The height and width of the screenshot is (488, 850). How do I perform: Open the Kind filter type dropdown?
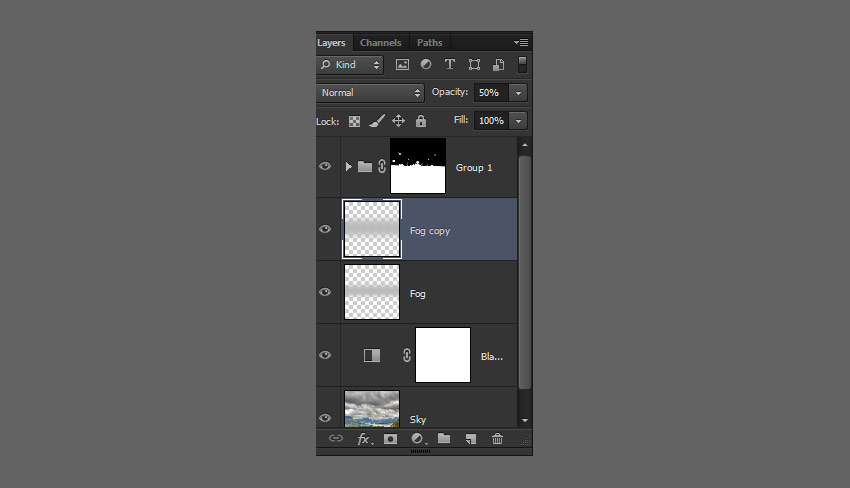[350, 65]
